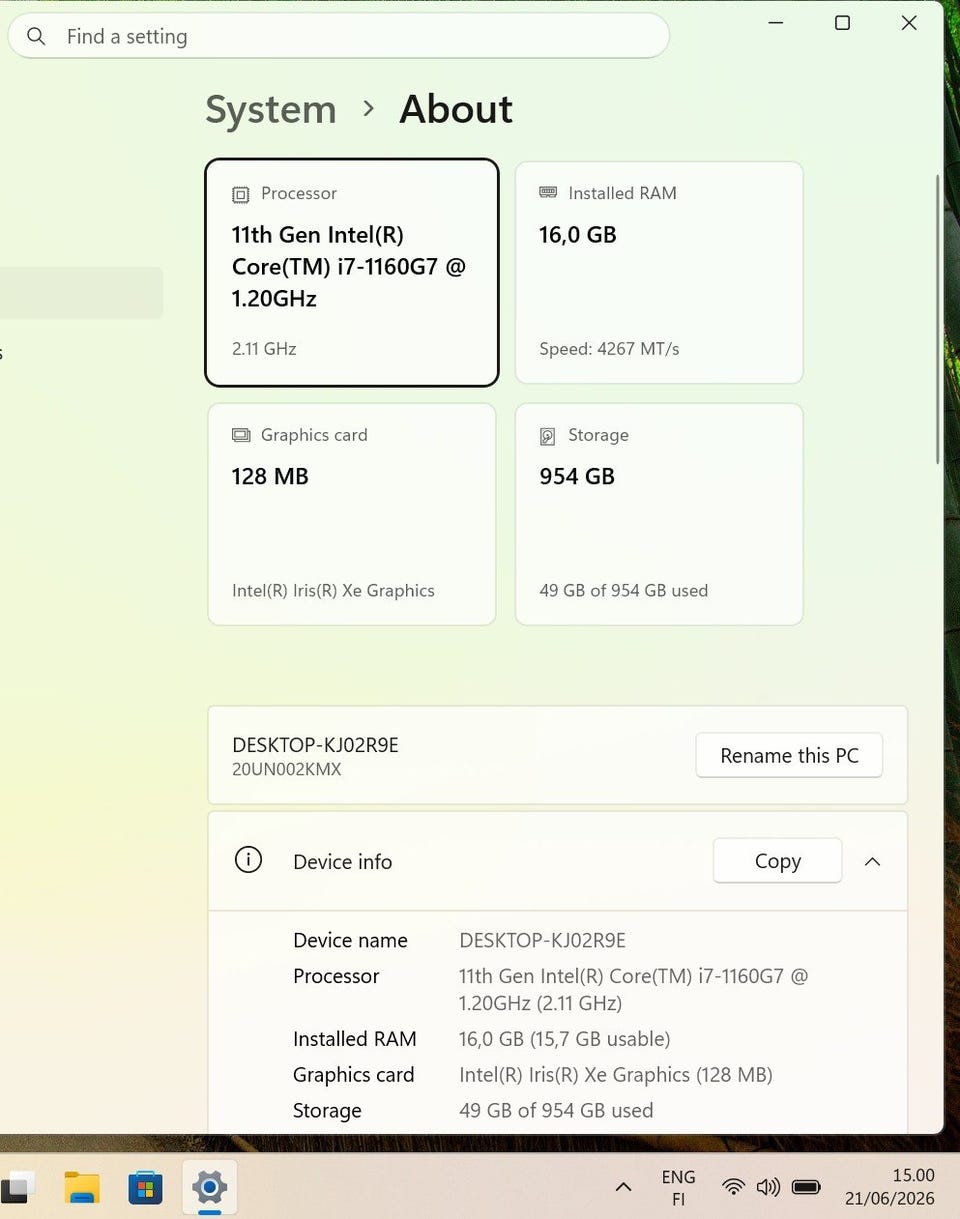Screen dimensions: 960x1219
Task: Click the Settings gear taskbar icon
Action: (x=209, y=1188)
